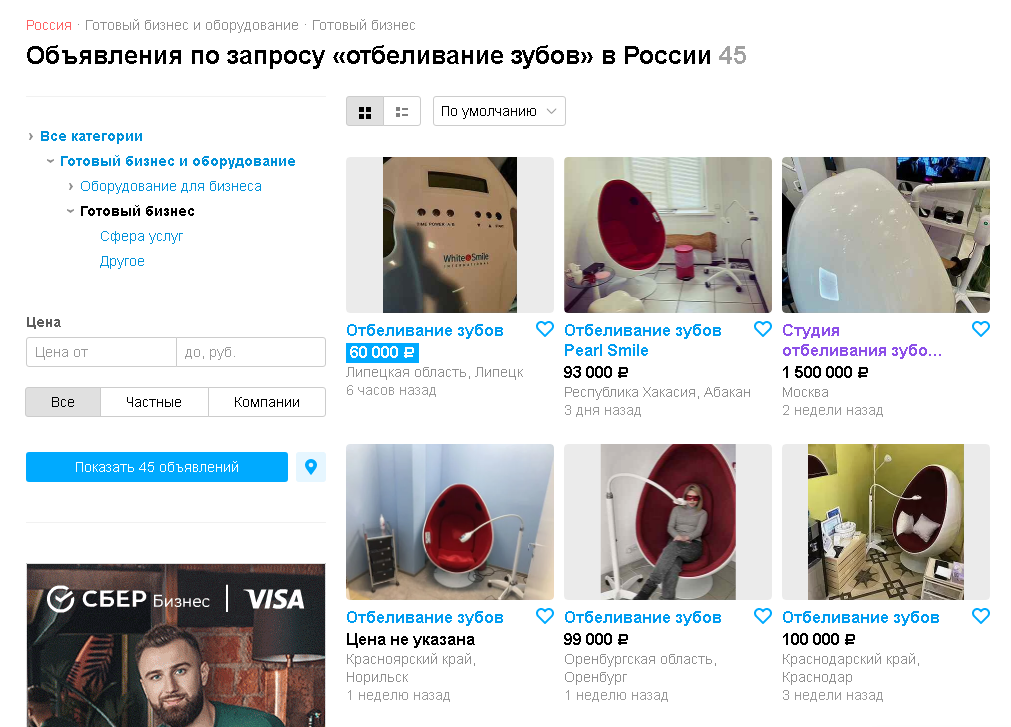Click the "Цена от" input field

[x=101, y=352]
